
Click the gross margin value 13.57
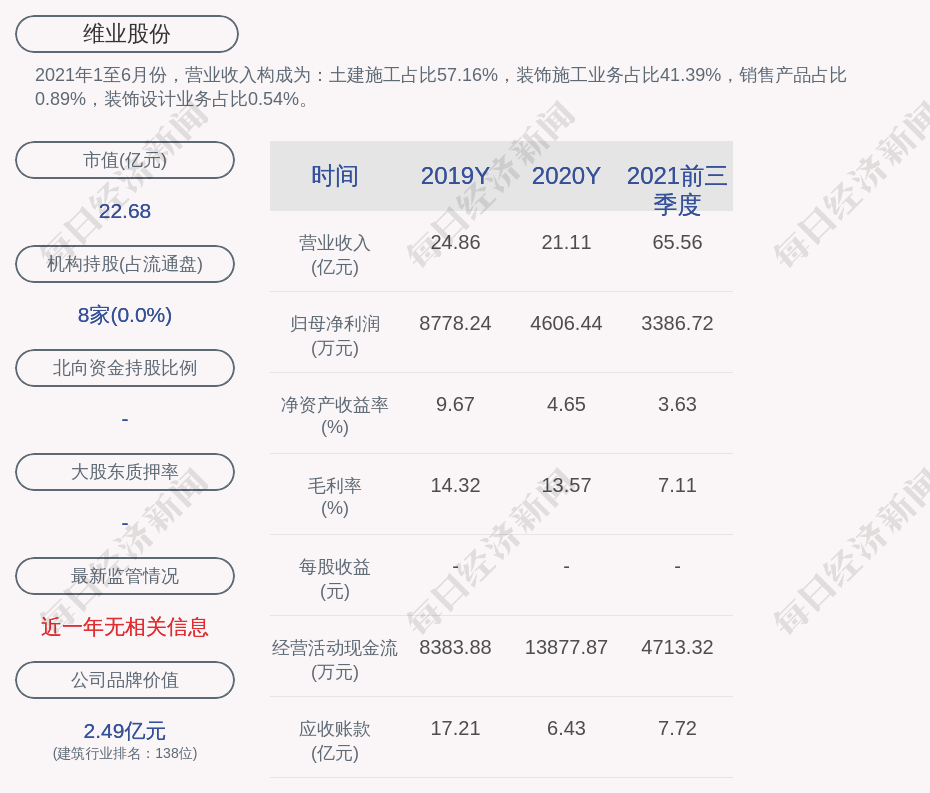pyautogui.click(x=566, y=485)
